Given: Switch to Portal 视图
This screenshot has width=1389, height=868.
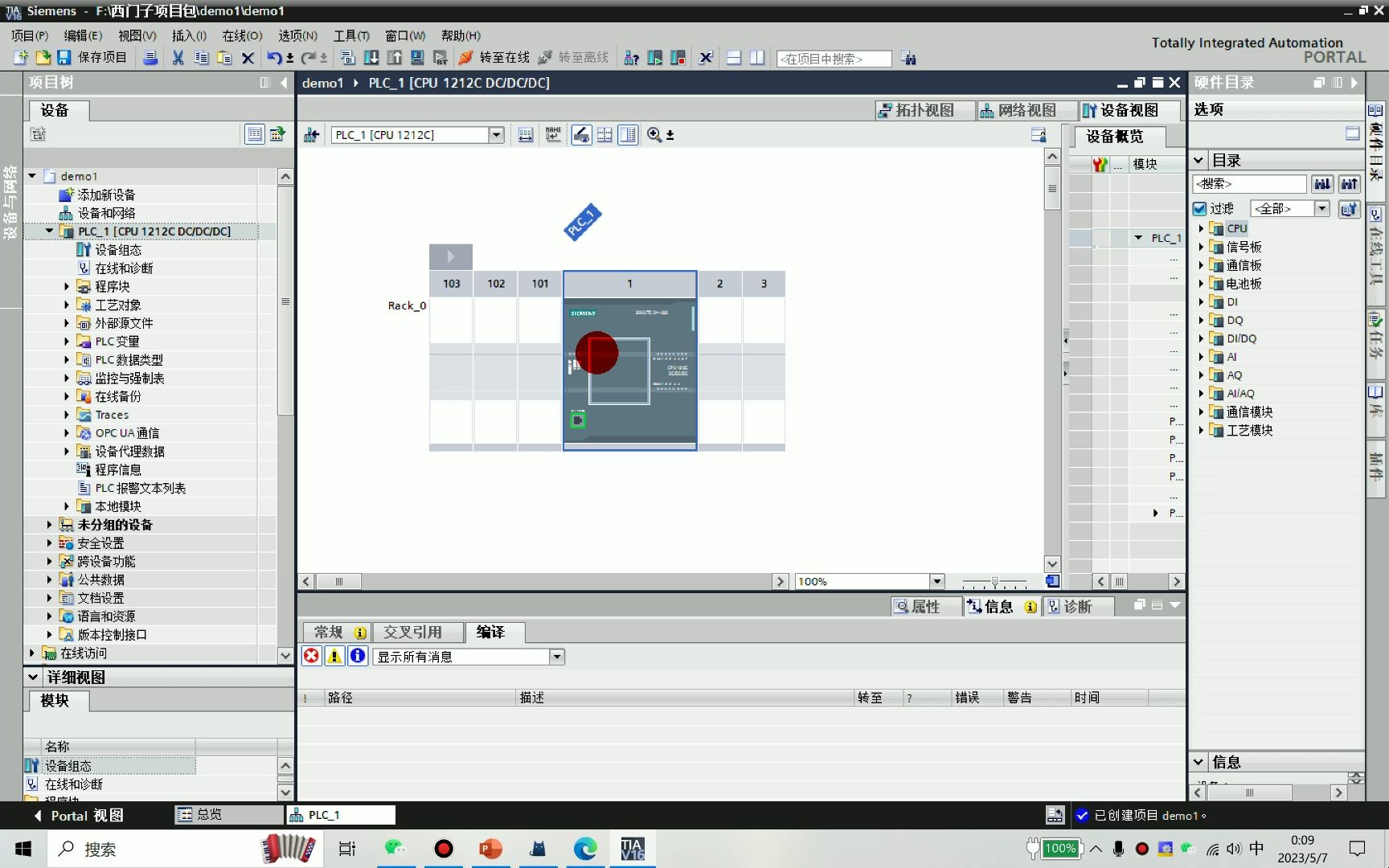Looking at the screenshot, I should coord(79,815).
